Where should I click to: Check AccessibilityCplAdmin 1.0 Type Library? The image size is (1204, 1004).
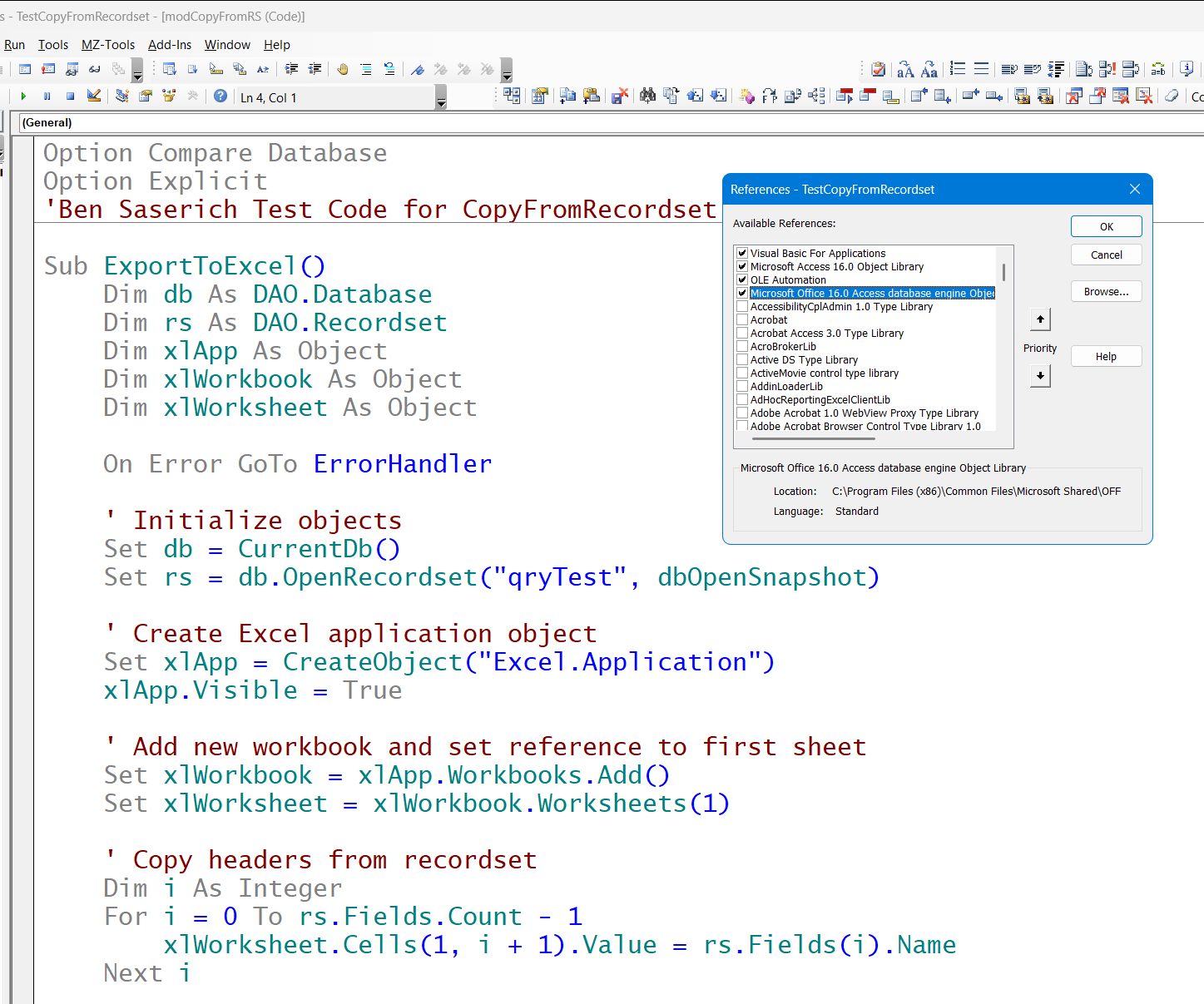pyautogui.click(x=742, y=306)
